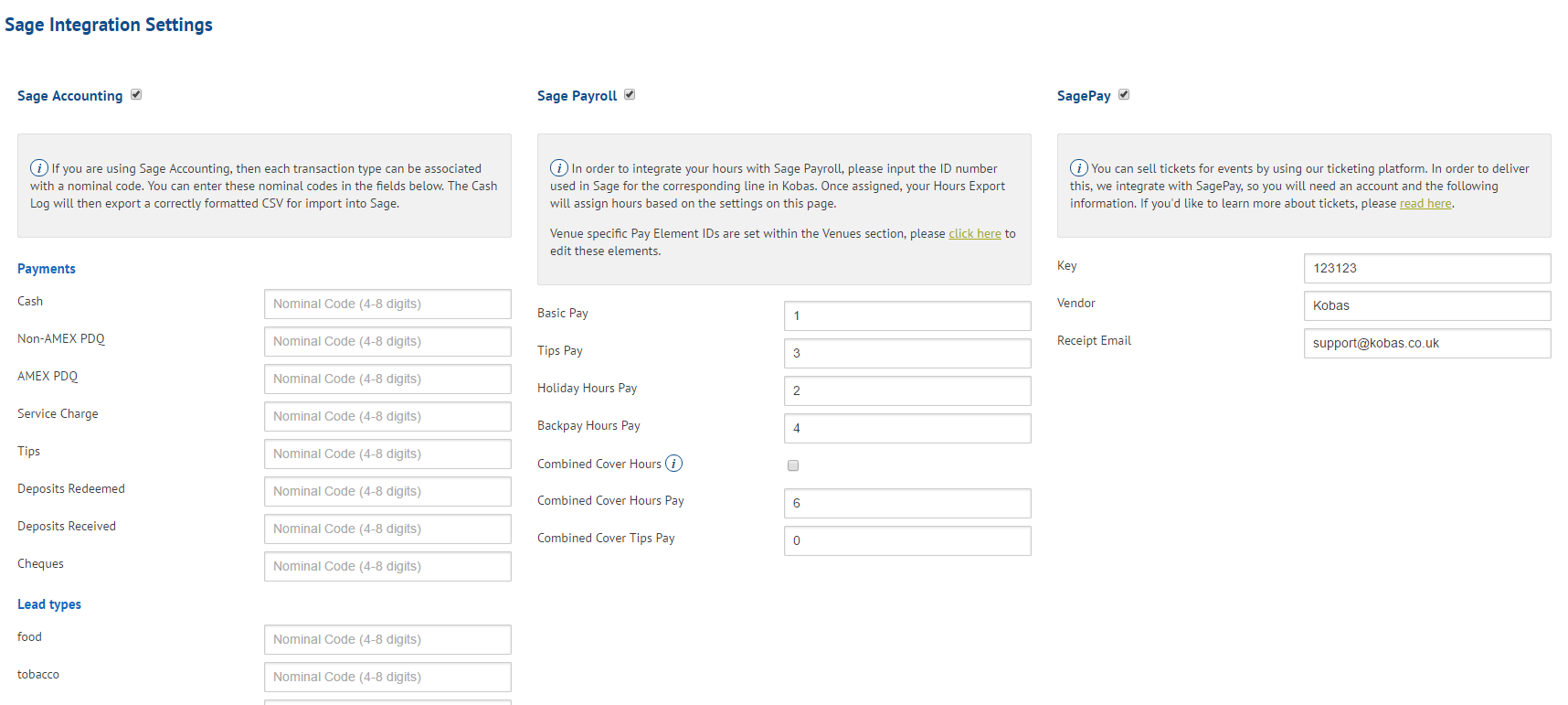This screenshot has height=705, width=1568.
Task: Click the info icon beside Combined Cover Hours
Action: pyautogui.click(x=673, y=464)
